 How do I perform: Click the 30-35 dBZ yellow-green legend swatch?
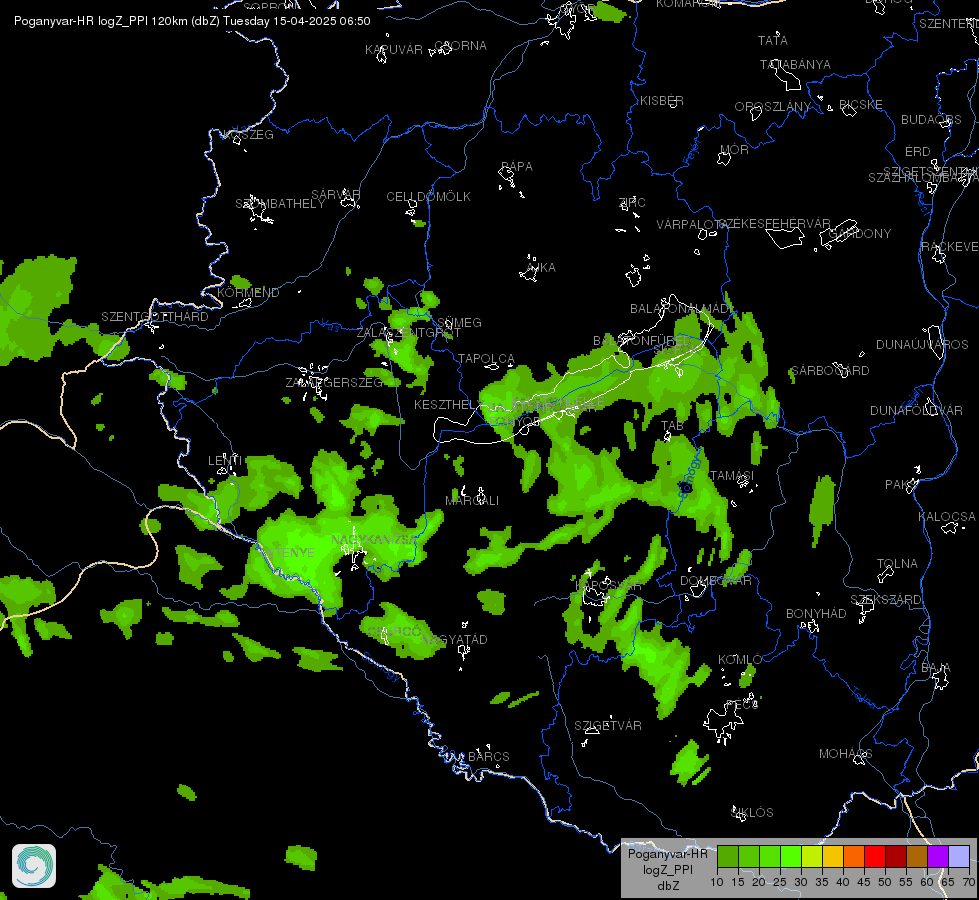tap(812, 856)
